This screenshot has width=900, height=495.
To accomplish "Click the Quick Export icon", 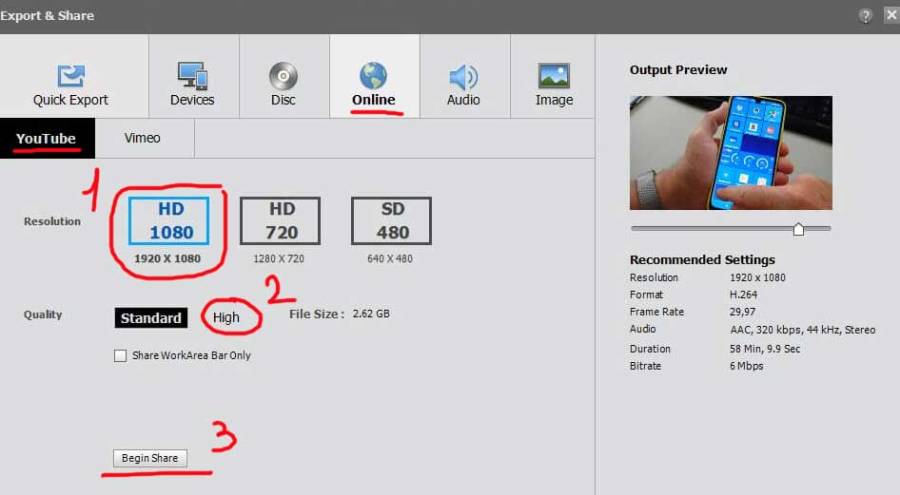I will click(x=71, y=76).
